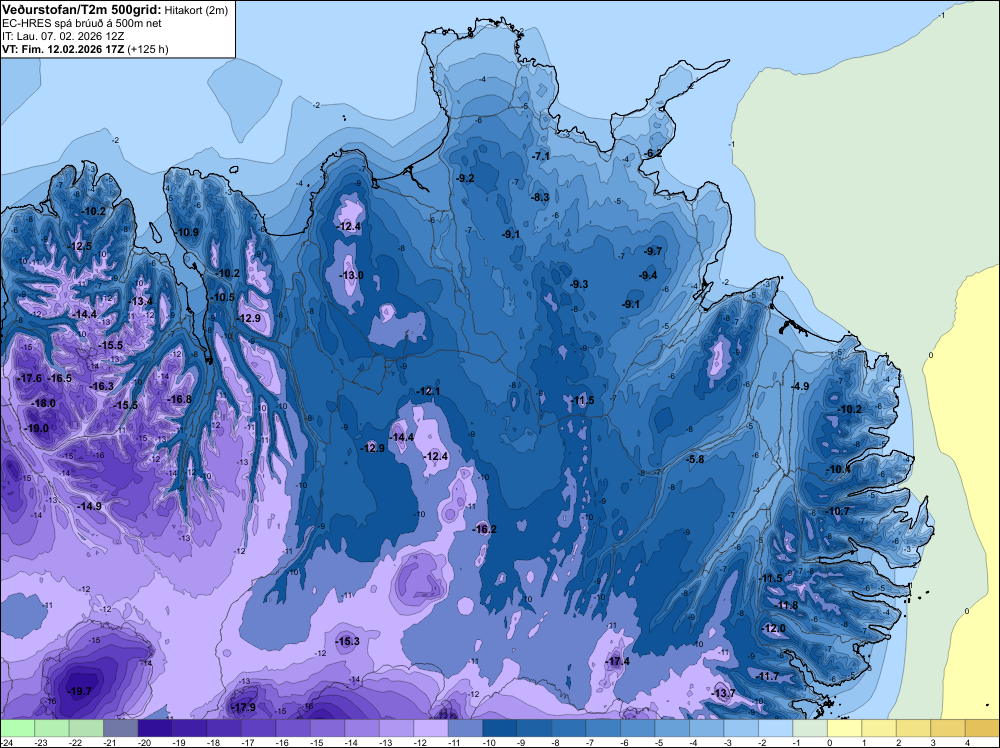Select the -15.3 temperature label
The width and height of the screenshot is (1000, 748).
348,642
